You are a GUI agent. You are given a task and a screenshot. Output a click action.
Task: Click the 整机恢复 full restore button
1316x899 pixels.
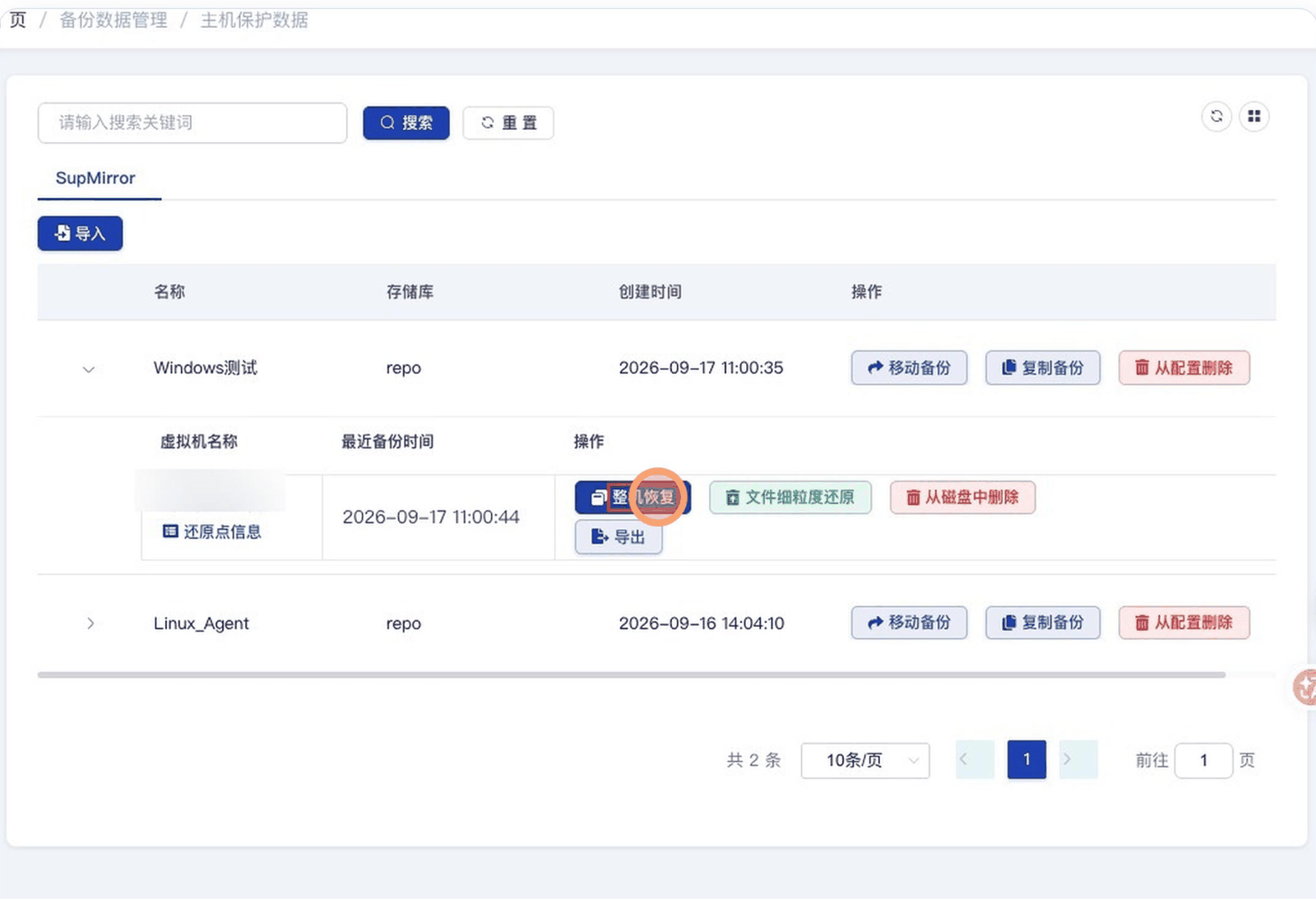click(x=633, y=498)
